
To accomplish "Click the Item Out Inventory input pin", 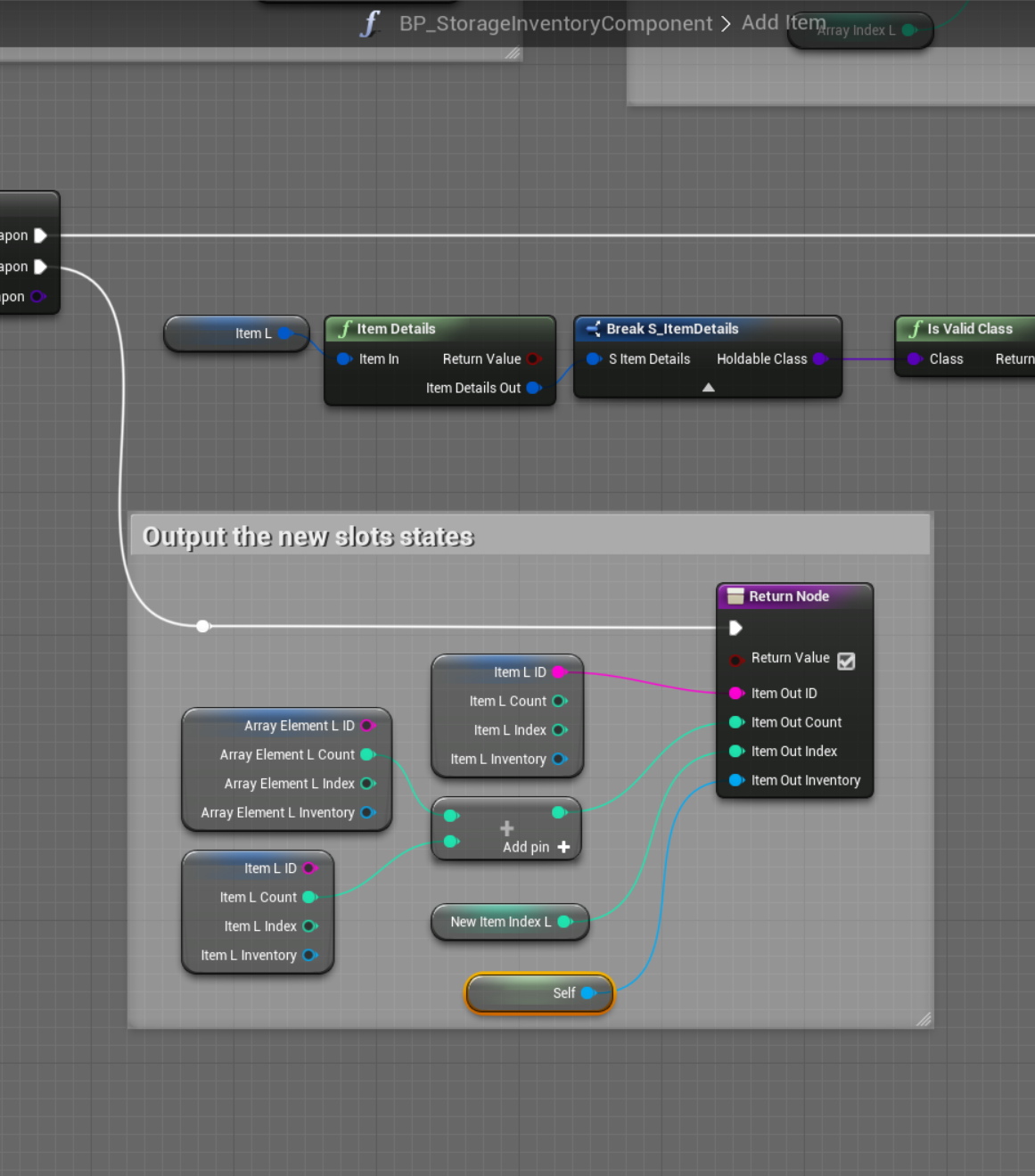I will 735,780.
